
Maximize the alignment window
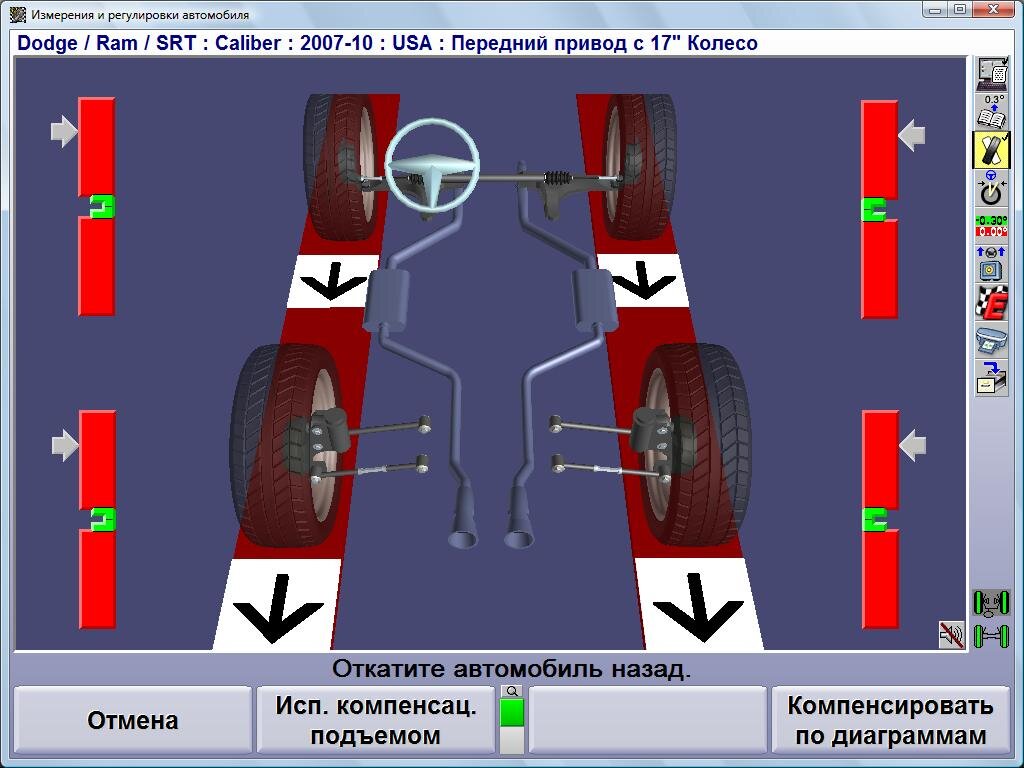960,10
